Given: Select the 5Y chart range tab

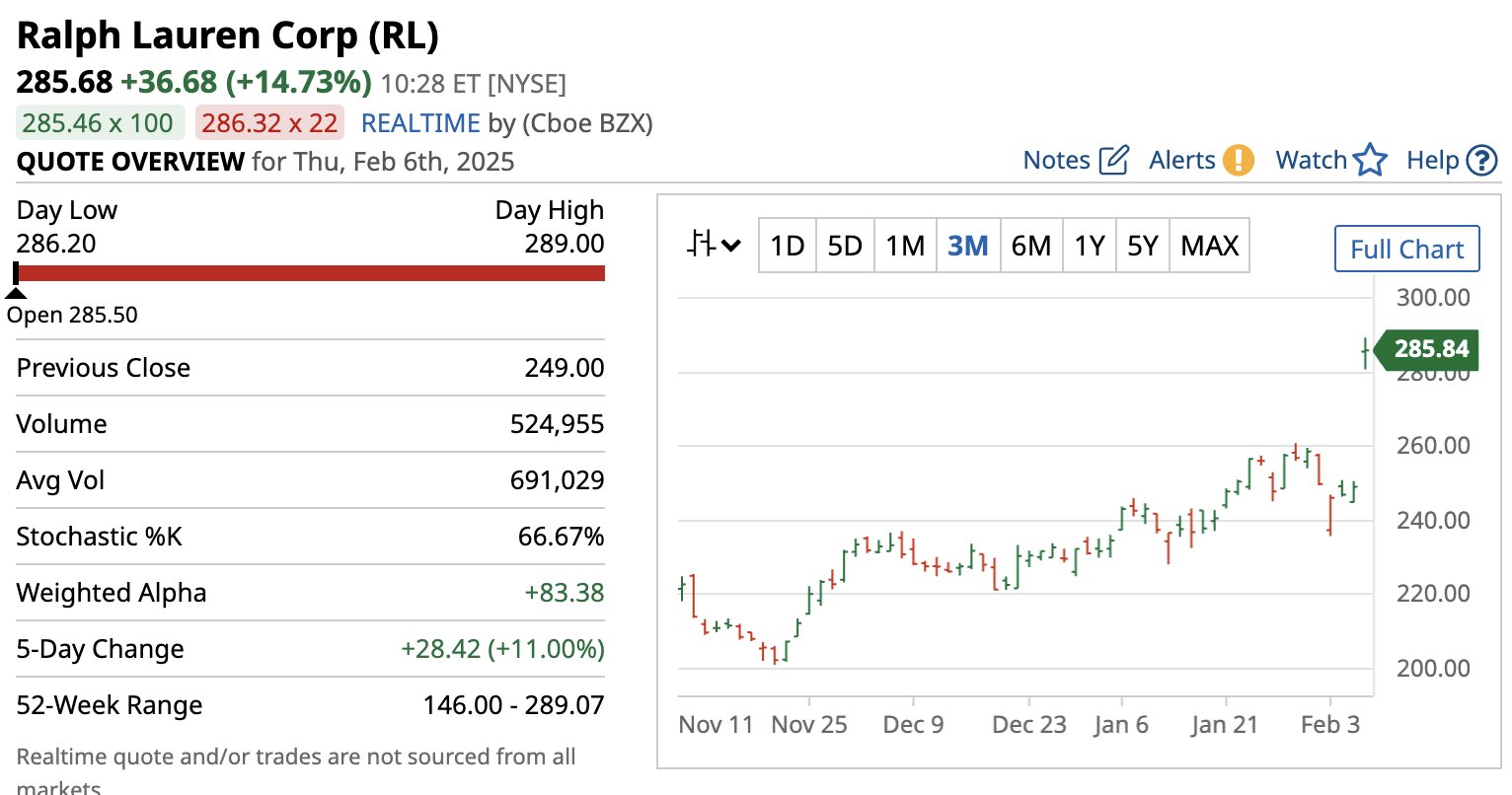Looking at the screenshot, I should [x=1143, y=245].
